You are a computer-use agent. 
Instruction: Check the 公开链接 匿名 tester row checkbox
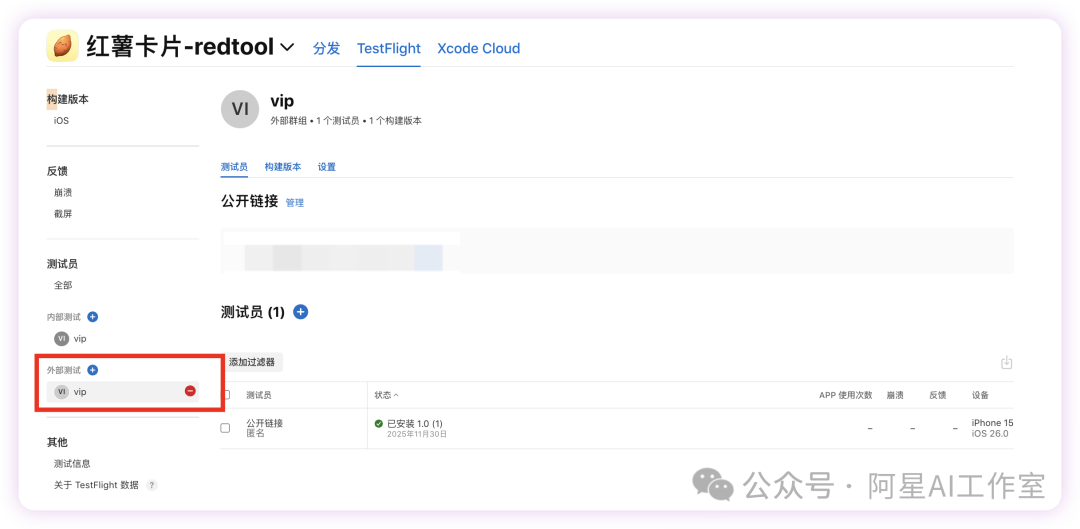[225, 428]
